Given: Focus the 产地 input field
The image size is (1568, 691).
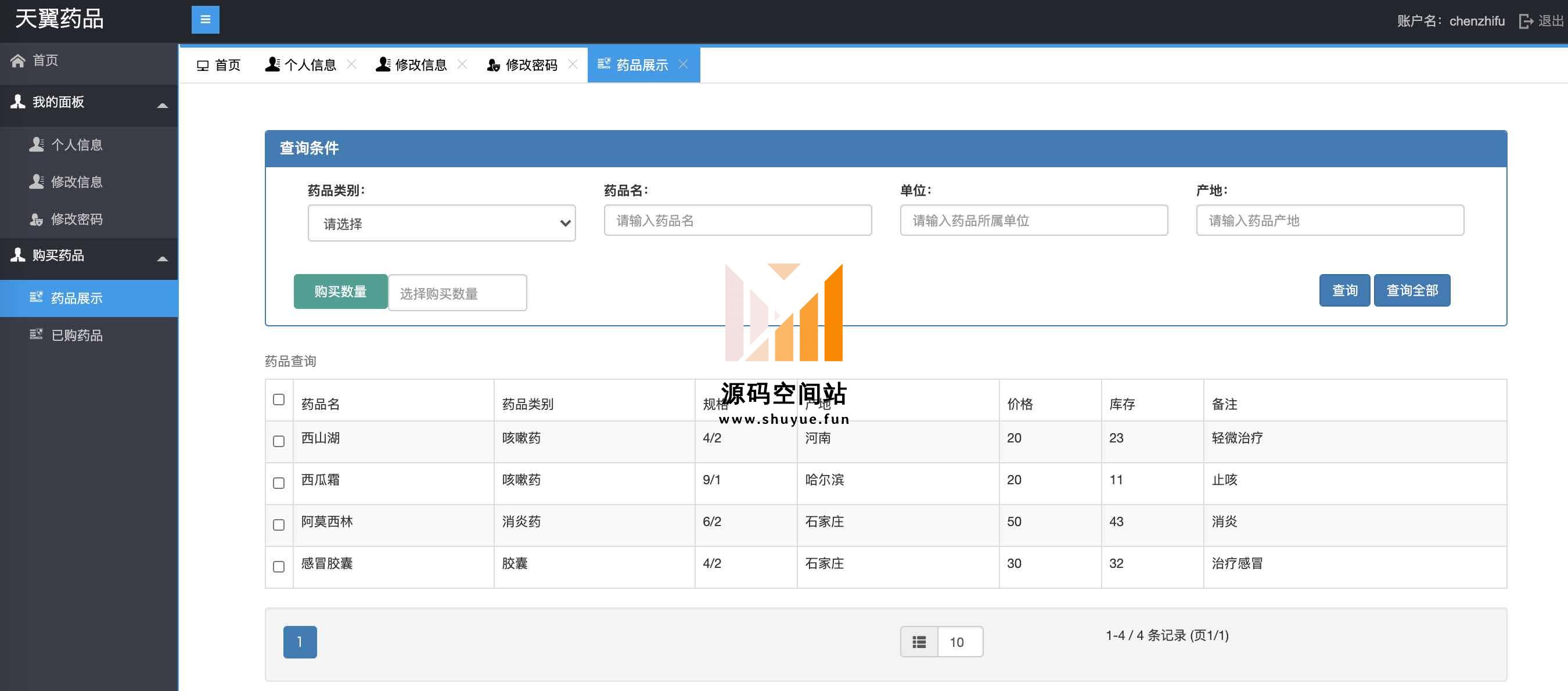Looking at the screenshot, I should pos(1329,221).
